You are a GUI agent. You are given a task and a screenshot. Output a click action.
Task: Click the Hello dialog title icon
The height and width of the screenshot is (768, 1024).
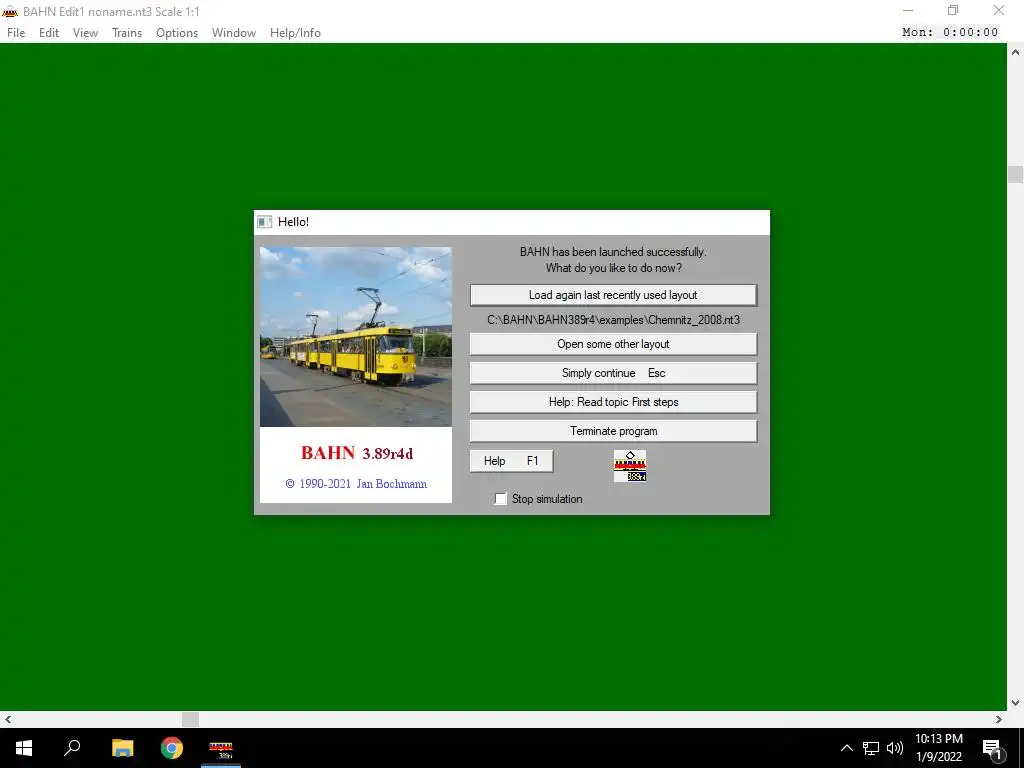coord(264,222)
